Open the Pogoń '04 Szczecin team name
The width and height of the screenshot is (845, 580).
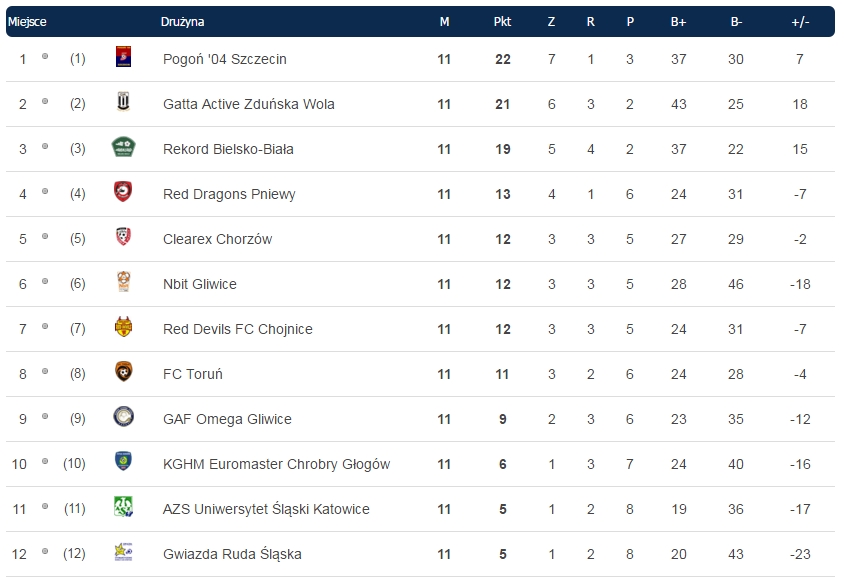[x=224, y=59]
